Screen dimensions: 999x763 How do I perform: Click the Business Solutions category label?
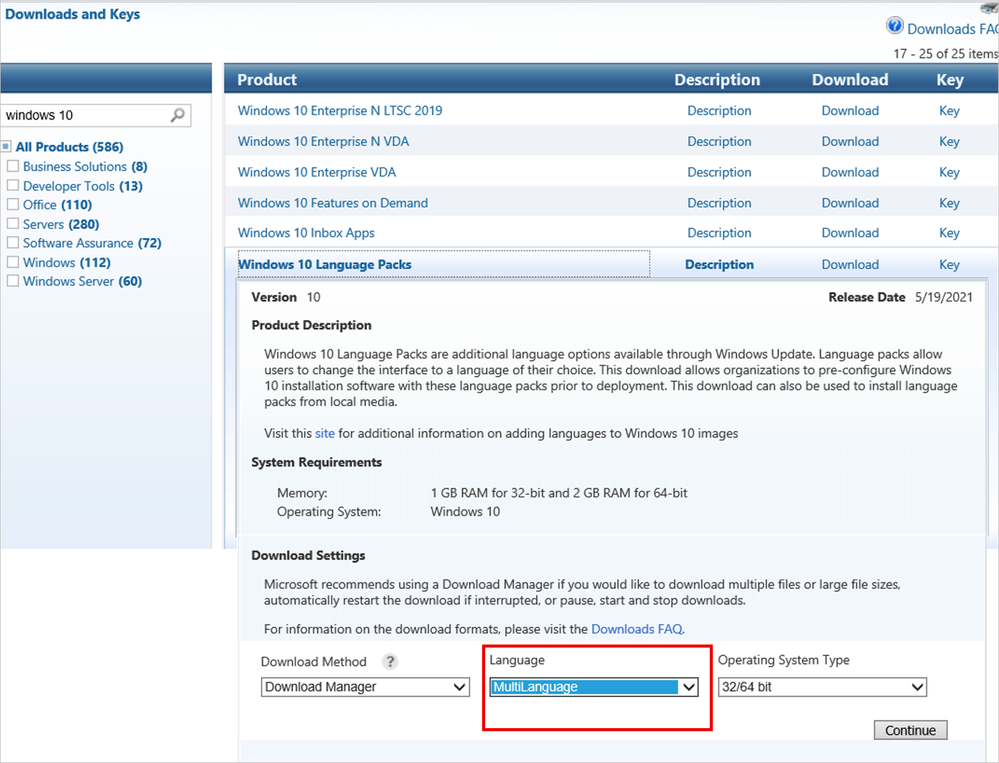[85, 166]
